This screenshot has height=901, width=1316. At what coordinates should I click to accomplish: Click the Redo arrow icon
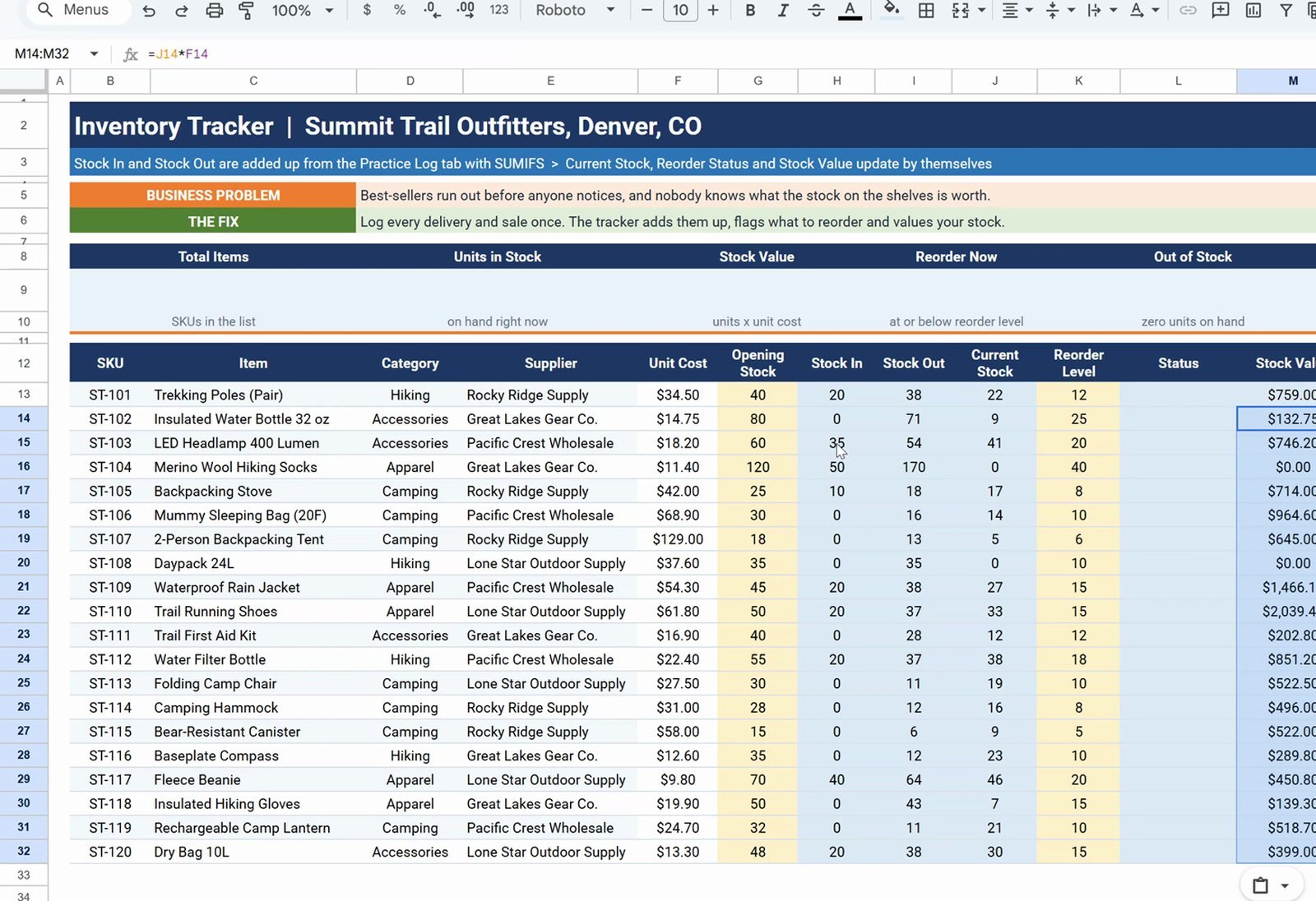click(182, 11)
